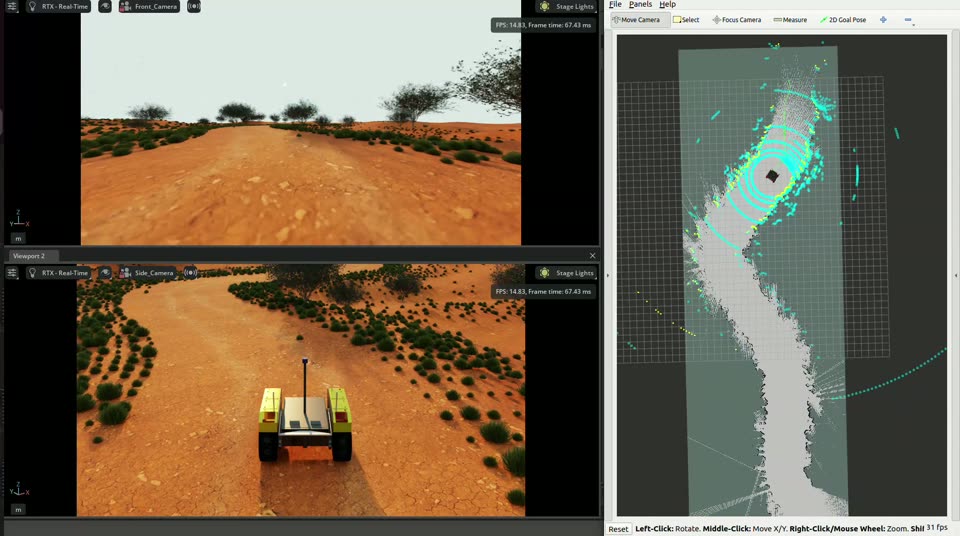Screen dimensions: 960x536
Task: Select the Viewport 2 tab
Action: click(x=29, y=256)
